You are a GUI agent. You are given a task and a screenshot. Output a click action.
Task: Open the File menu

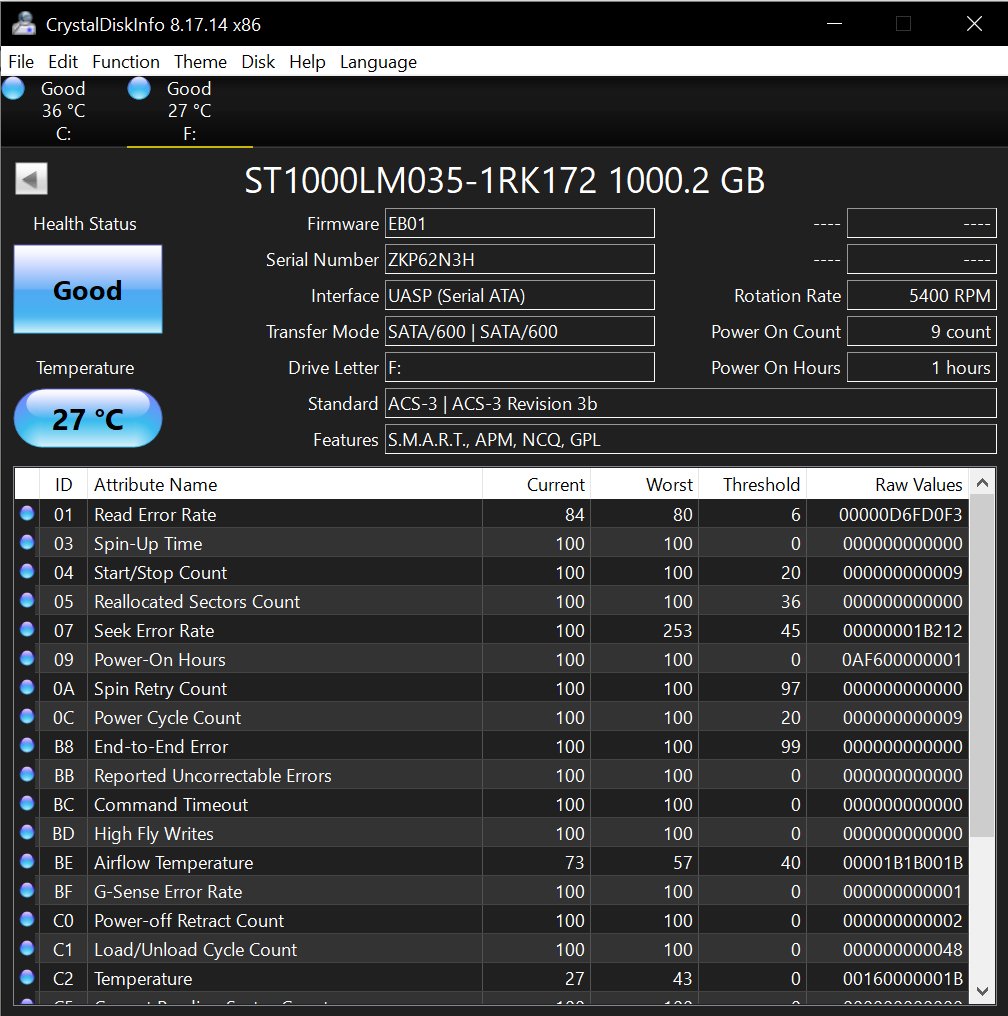(21, 62)
